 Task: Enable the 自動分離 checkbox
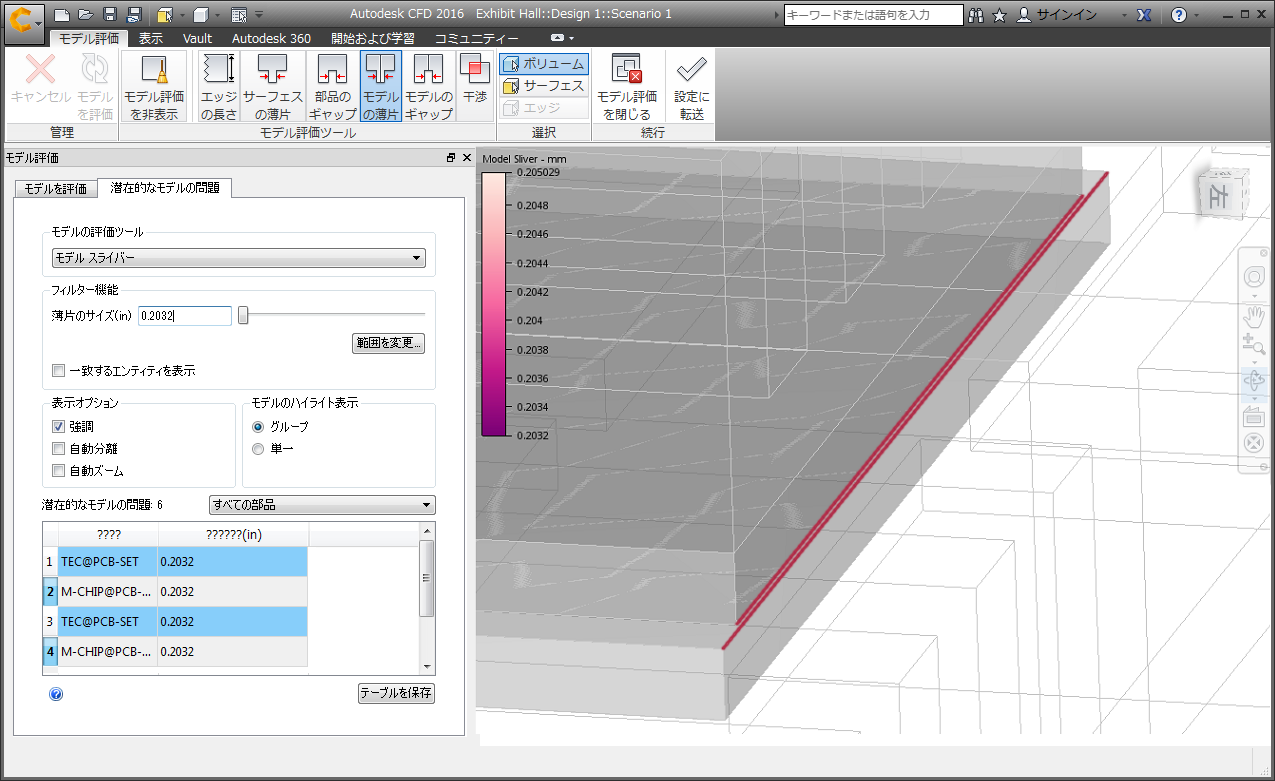coord(58,449)
